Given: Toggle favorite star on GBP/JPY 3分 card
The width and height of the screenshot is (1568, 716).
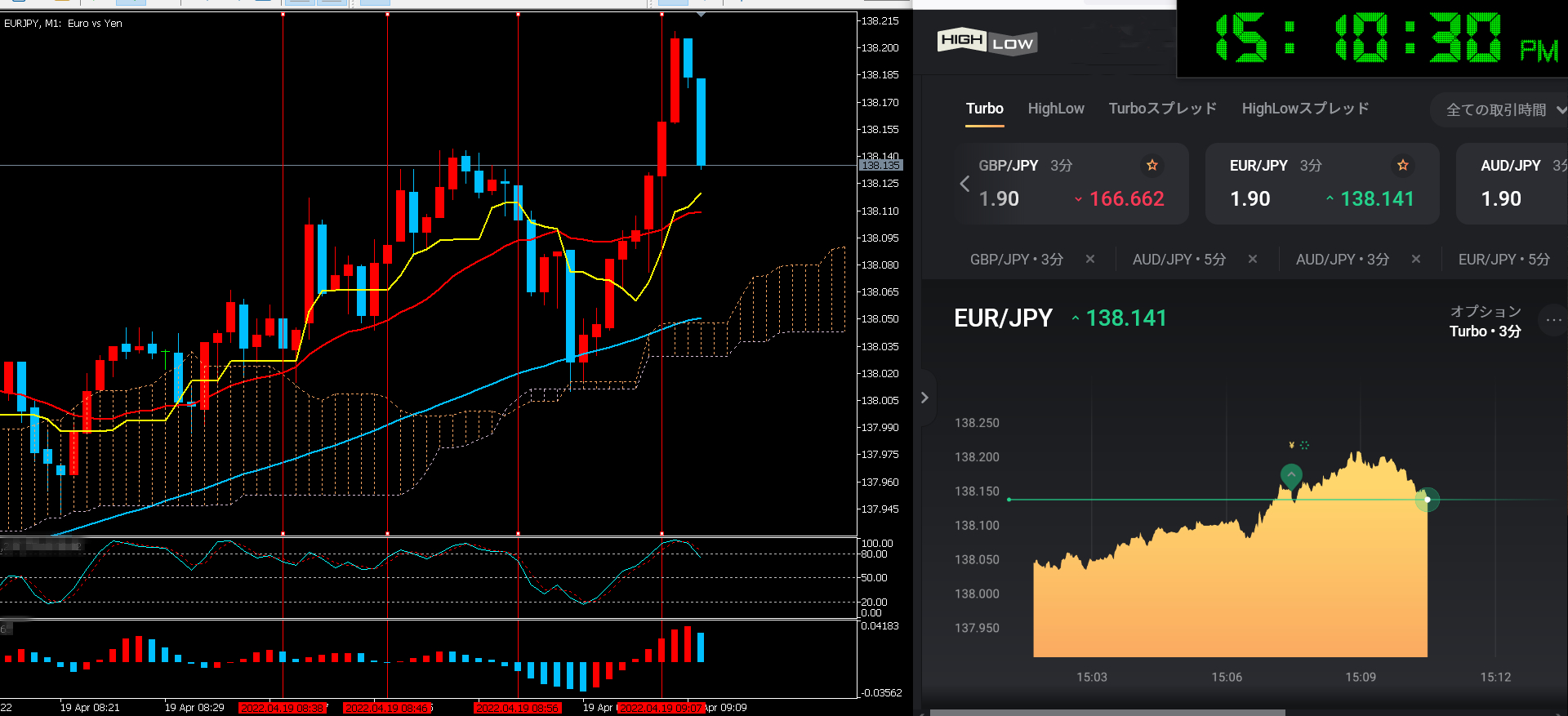Looking at the screenshot, I should point(1151,166).
